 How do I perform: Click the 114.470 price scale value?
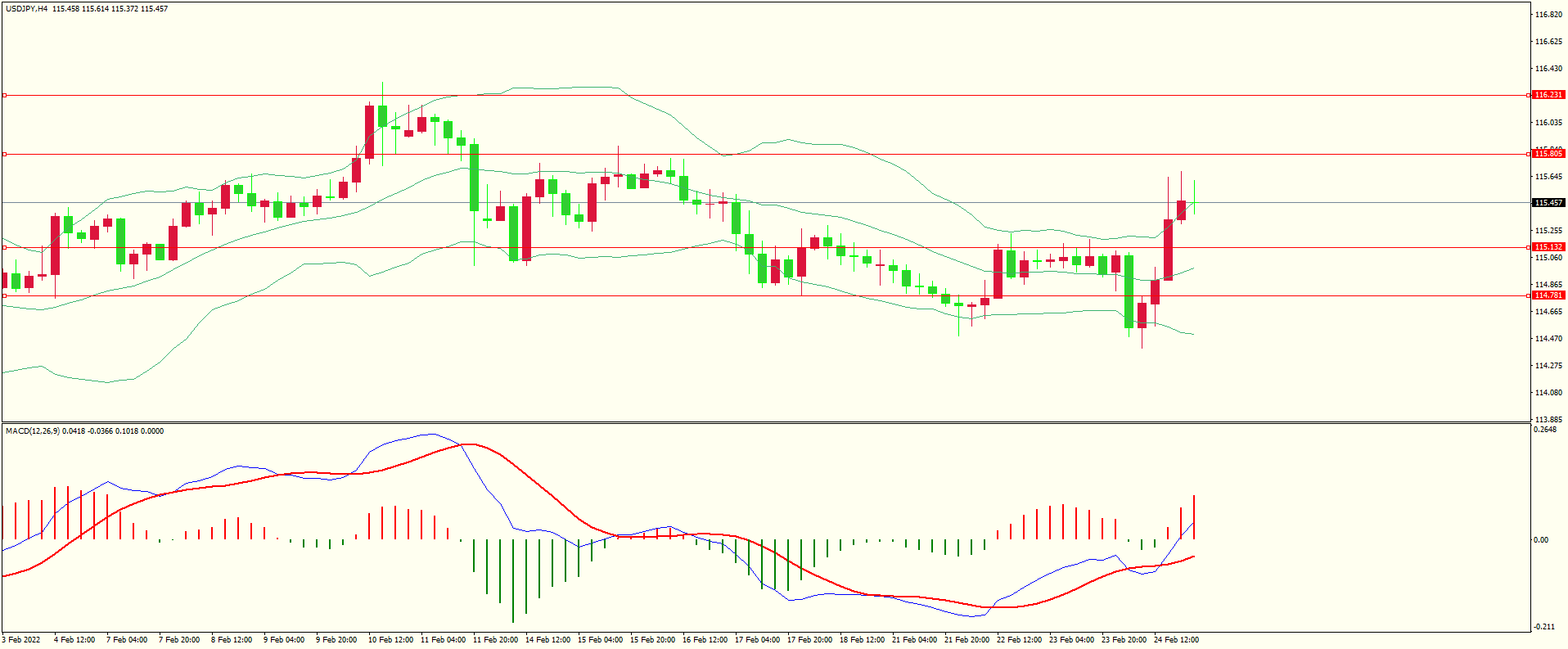tap(1548, 339)
